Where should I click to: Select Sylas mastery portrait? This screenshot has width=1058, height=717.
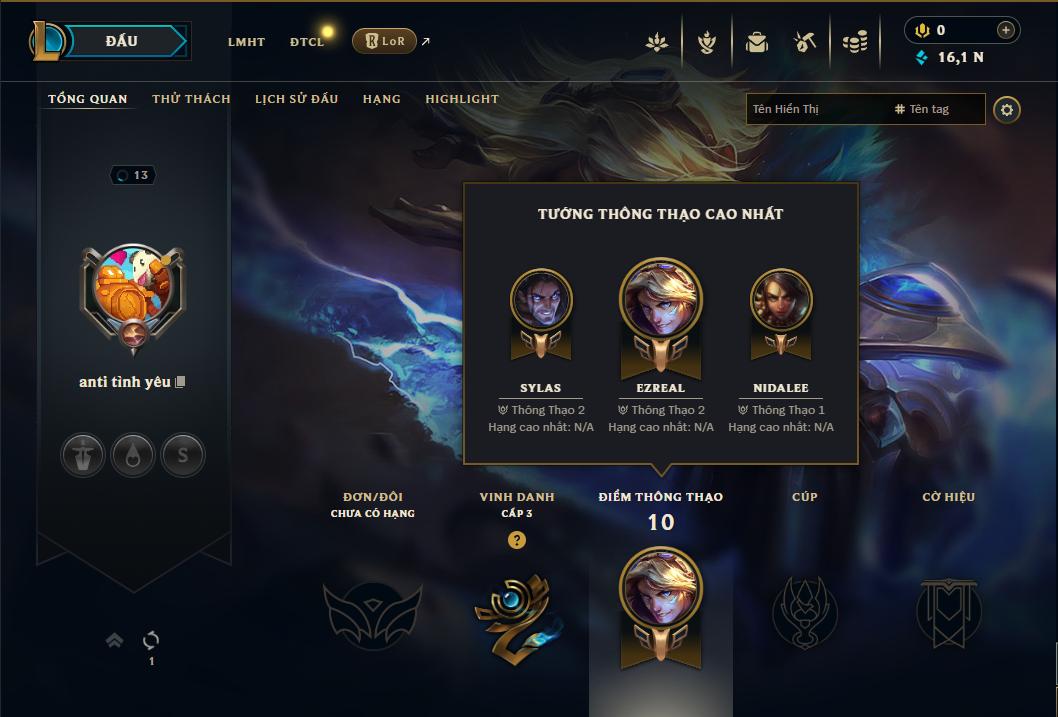click(541, 299)
